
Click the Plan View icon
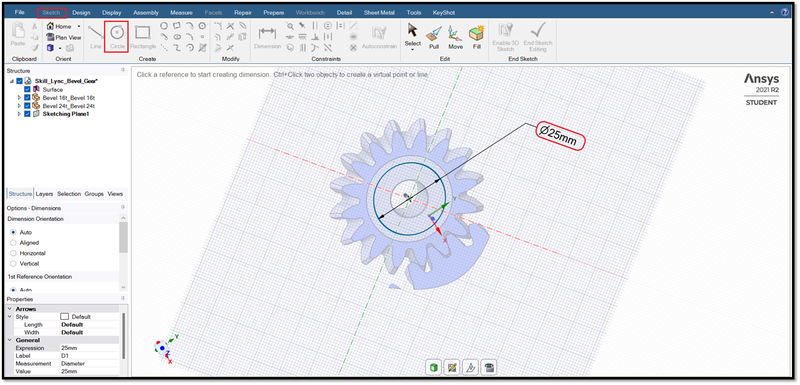tap(64, 37)
